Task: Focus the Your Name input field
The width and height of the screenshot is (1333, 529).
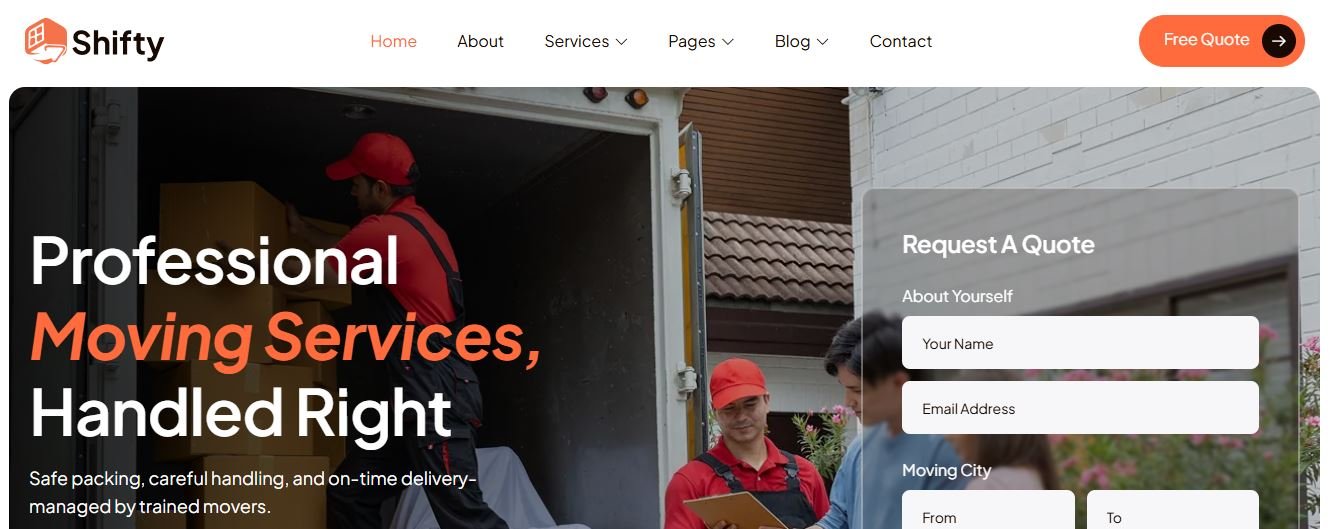Action: [1080, 343]
